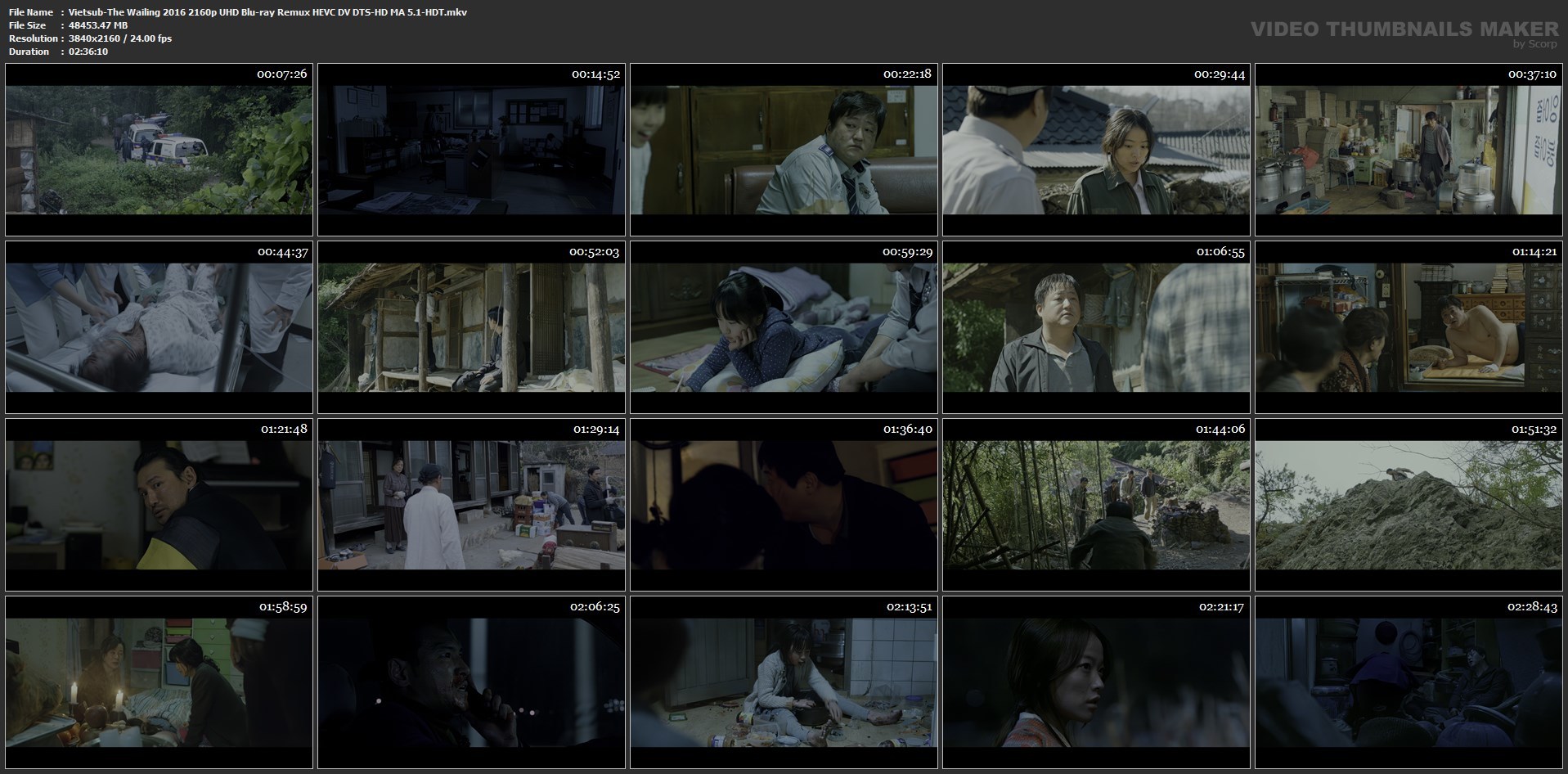Click the "File Name" label
This screenshot has height=774, width=1568.
tap(30, 12)
